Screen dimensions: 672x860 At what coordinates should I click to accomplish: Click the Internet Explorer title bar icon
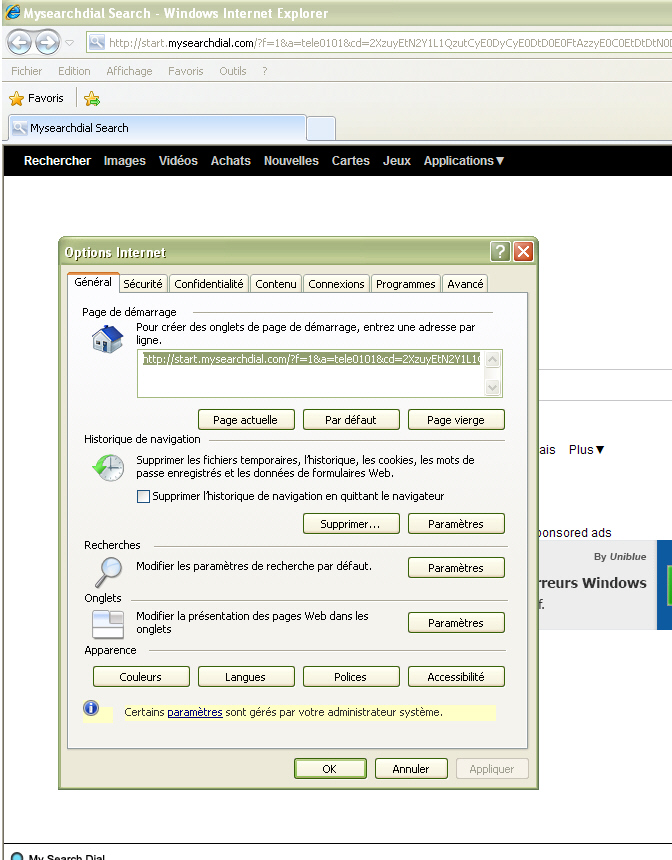(x=12, y=12)
